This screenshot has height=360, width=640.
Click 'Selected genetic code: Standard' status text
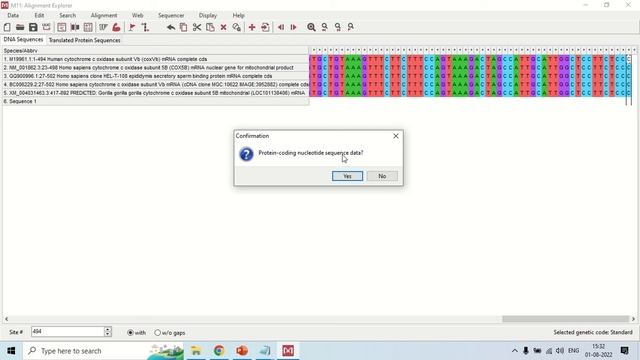tap(593, 332)
